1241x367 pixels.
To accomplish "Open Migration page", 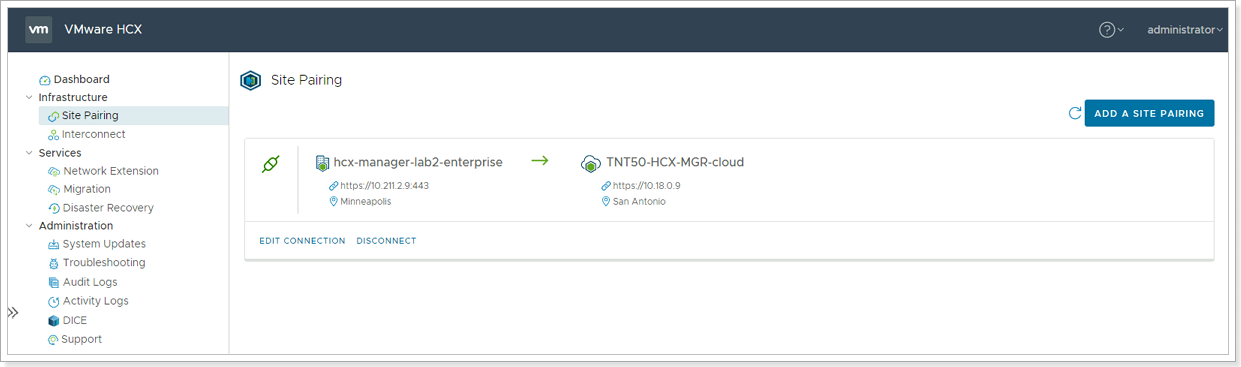I will (x=87, y=189).
